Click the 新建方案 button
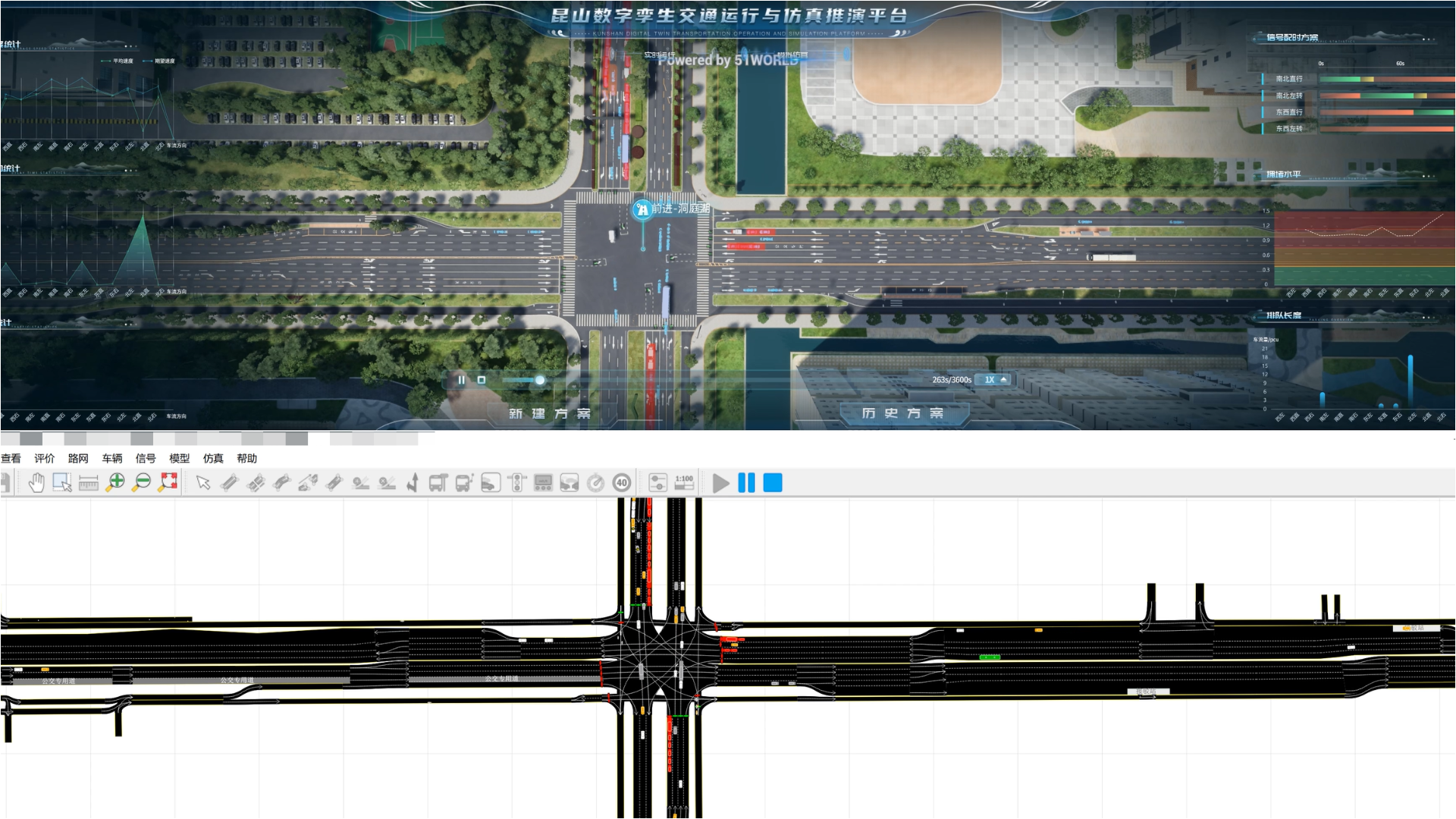The width and height of the screenshot is (1456, 819). [x=550, y=413]
